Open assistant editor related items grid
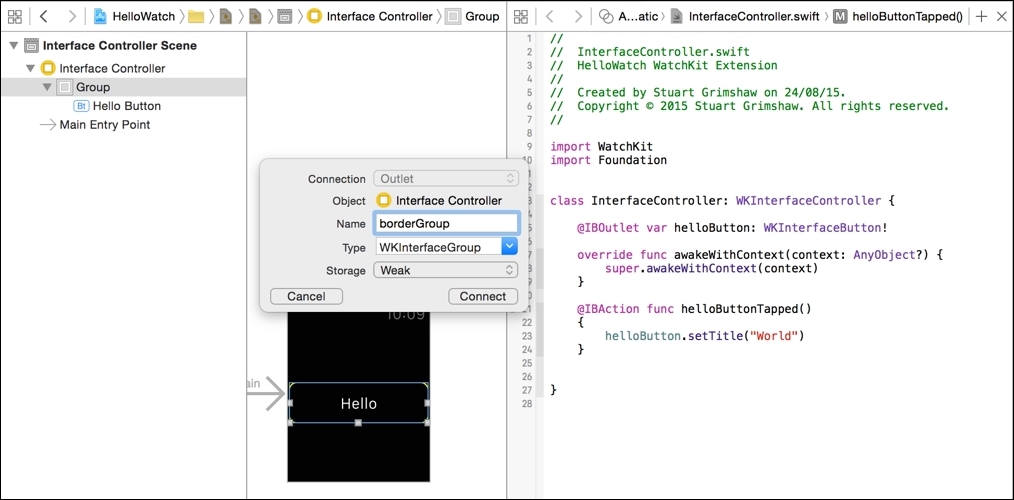The height and width of the screenshot is (500, 1014). pyautogui.click(x=520, y=16)
